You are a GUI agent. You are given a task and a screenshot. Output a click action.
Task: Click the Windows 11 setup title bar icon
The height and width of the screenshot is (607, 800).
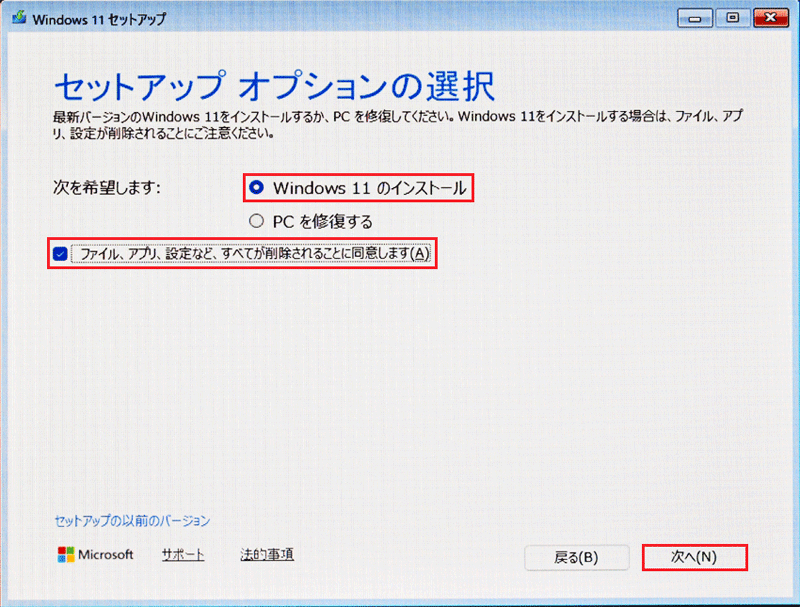[19, 18]
